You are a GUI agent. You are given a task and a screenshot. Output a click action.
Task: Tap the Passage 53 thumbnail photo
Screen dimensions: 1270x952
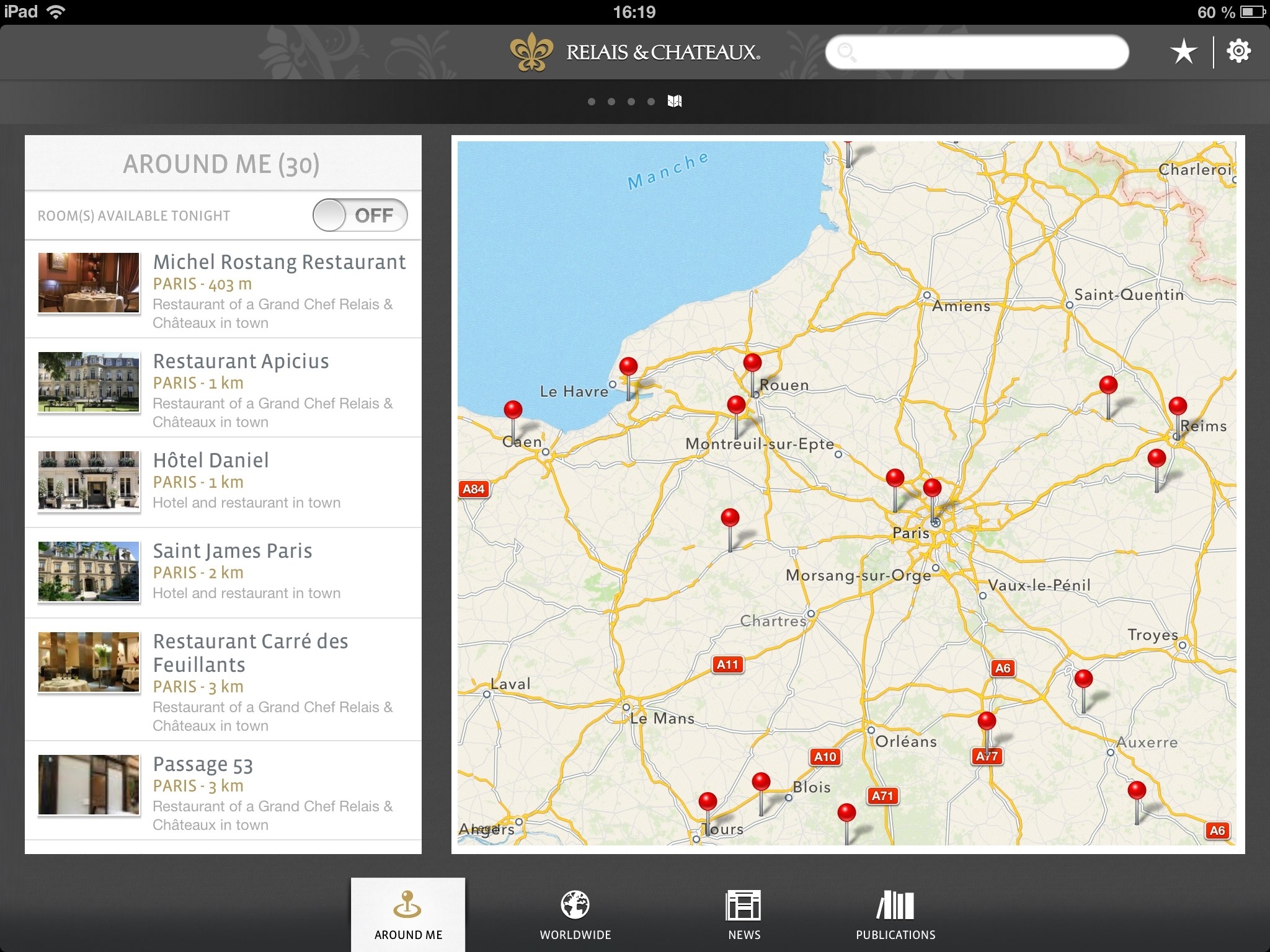[89, 785]
